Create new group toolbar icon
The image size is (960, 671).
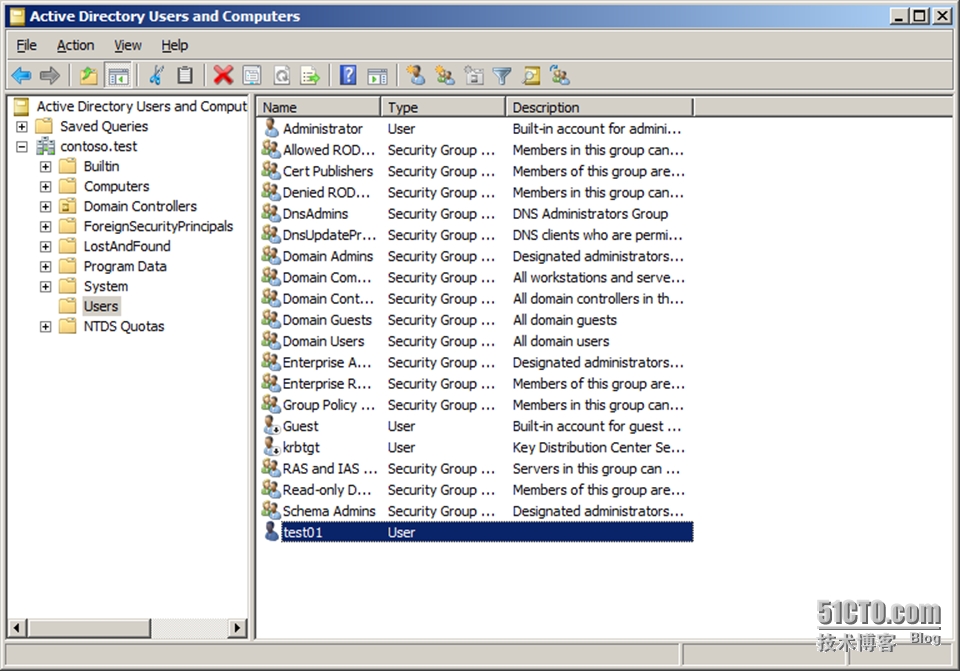[x=445, y=76]
